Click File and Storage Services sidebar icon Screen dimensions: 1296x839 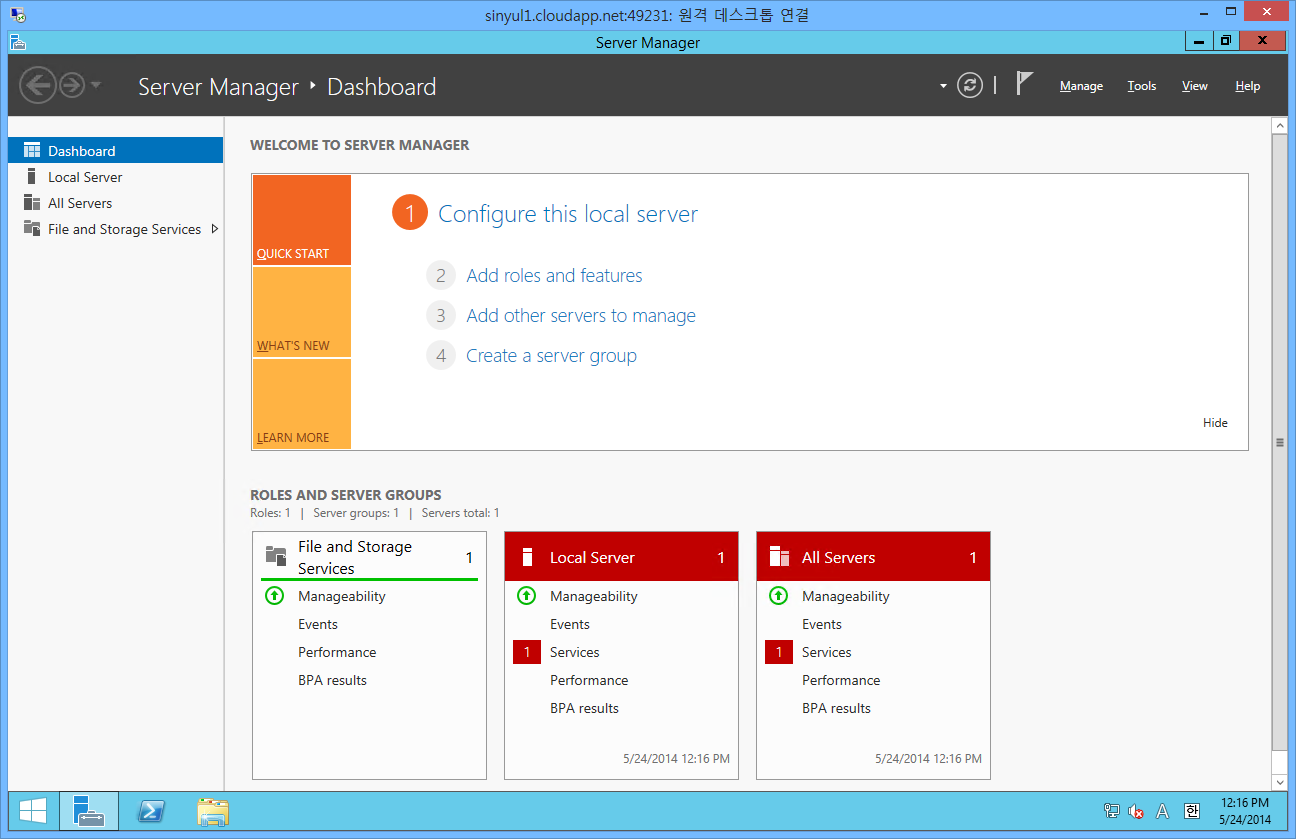[32, 229]
